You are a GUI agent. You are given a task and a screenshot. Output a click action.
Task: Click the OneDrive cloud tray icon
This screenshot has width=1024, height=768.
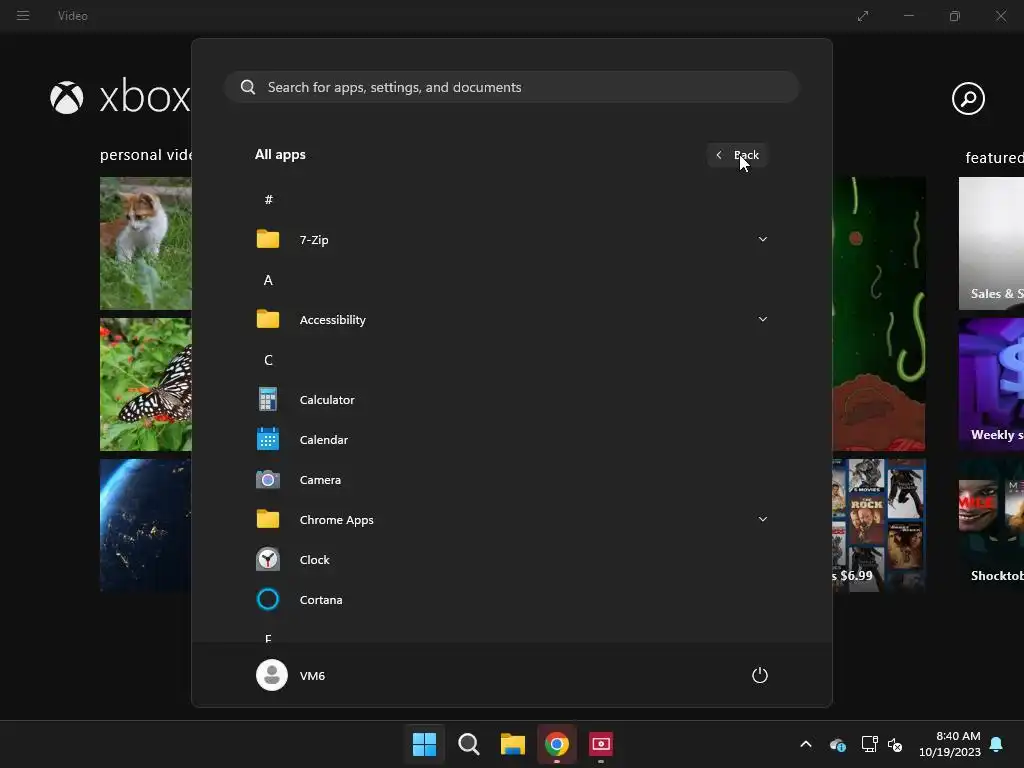point(838,744)
